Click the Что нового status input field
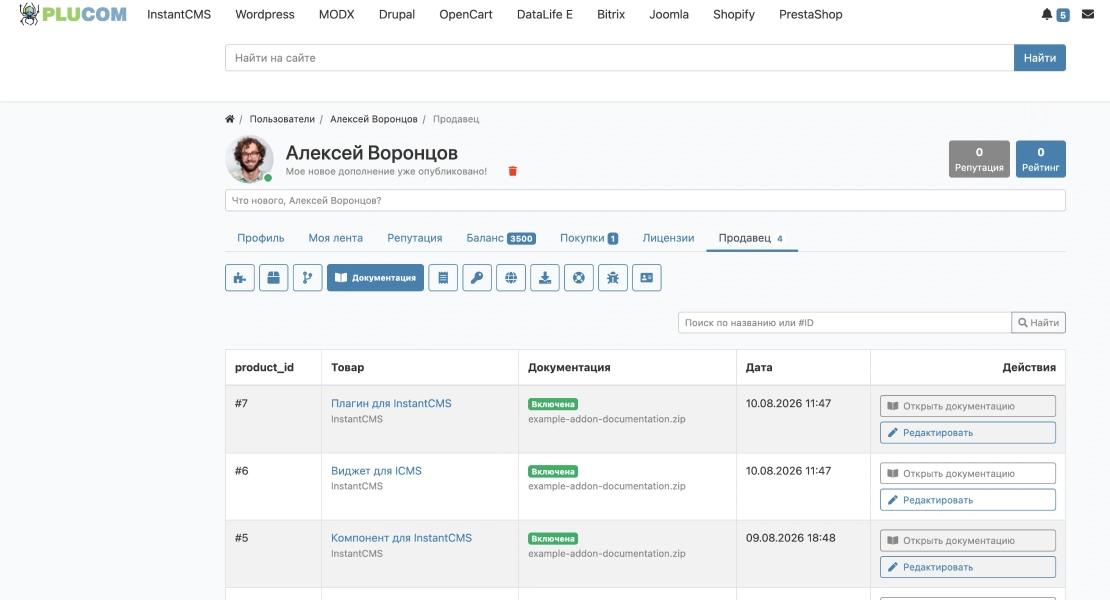 coord(645,200)
